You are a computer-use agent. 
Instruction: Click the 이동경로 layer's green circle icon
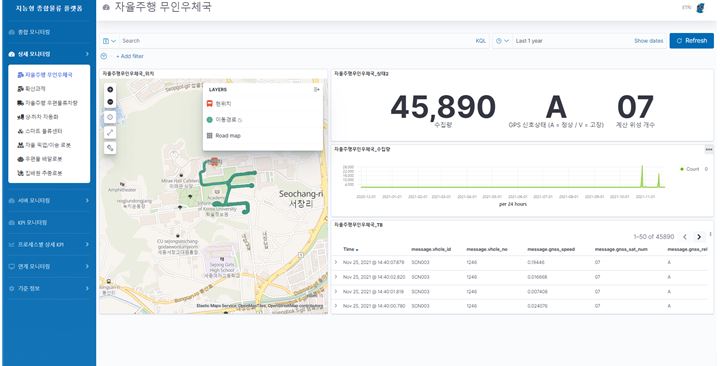click(209, 119)
